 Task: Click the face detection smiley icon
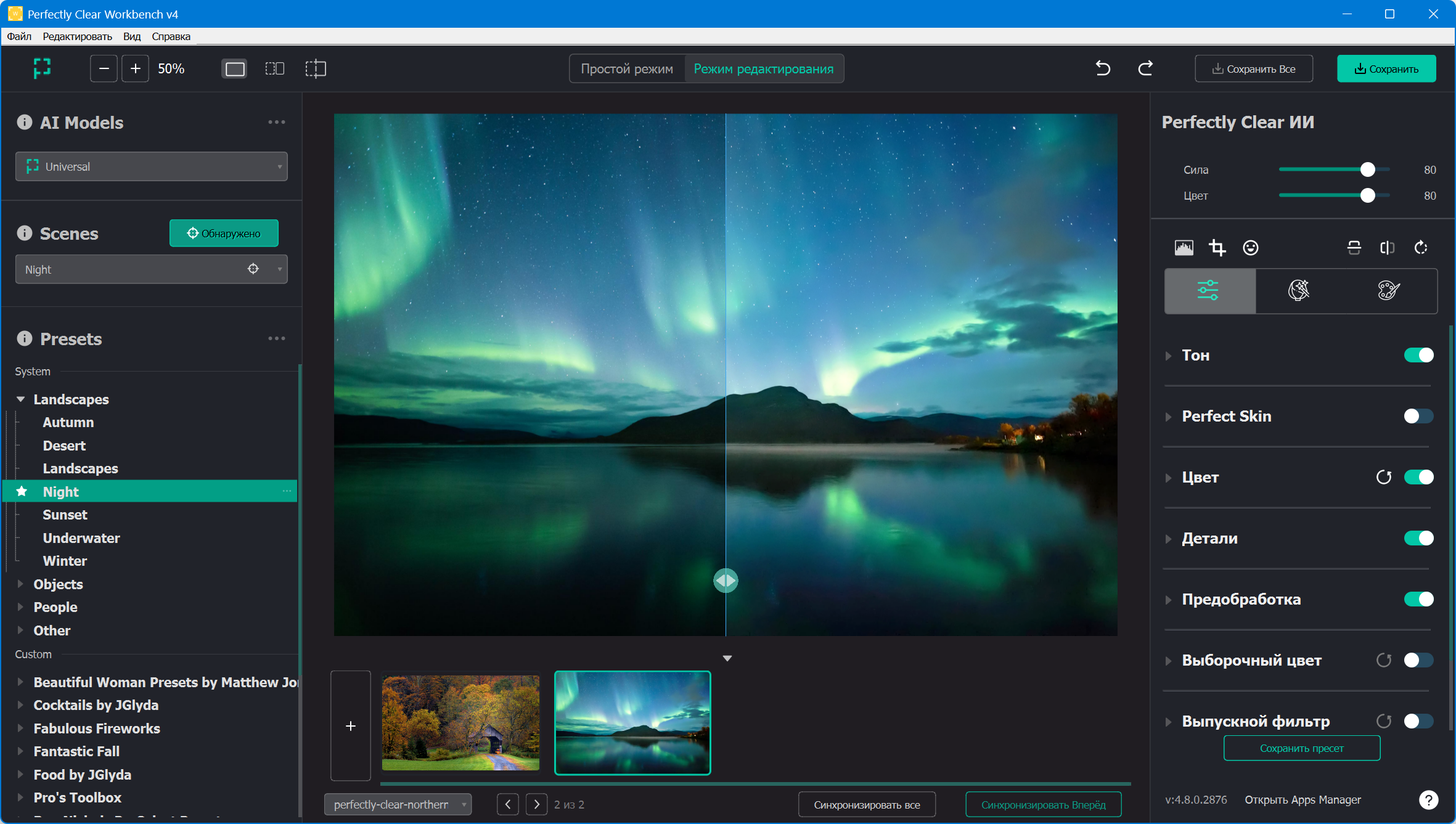1250,248
